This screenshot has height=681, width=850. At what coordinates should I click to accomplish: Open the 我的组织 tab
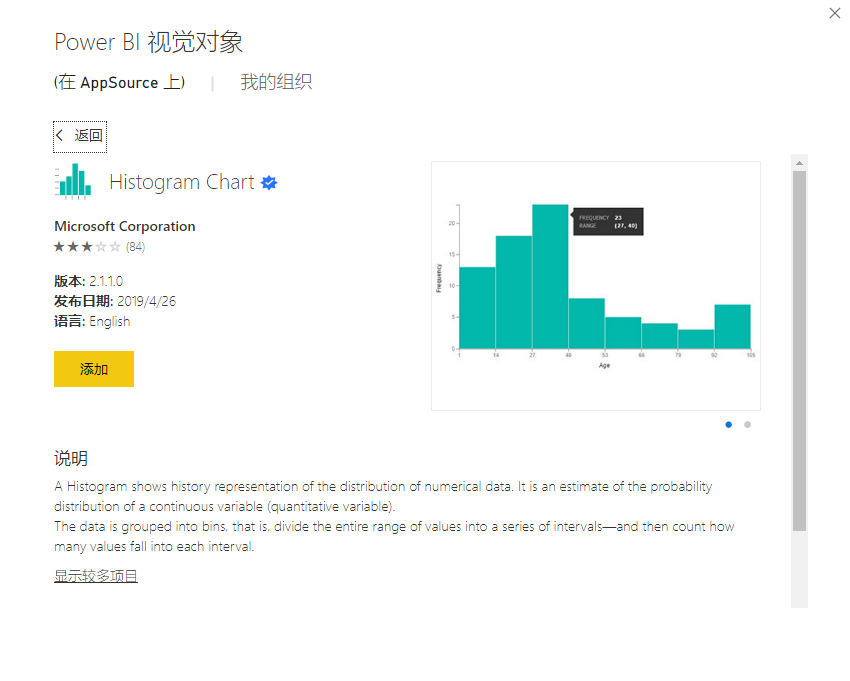click(276, 83)
